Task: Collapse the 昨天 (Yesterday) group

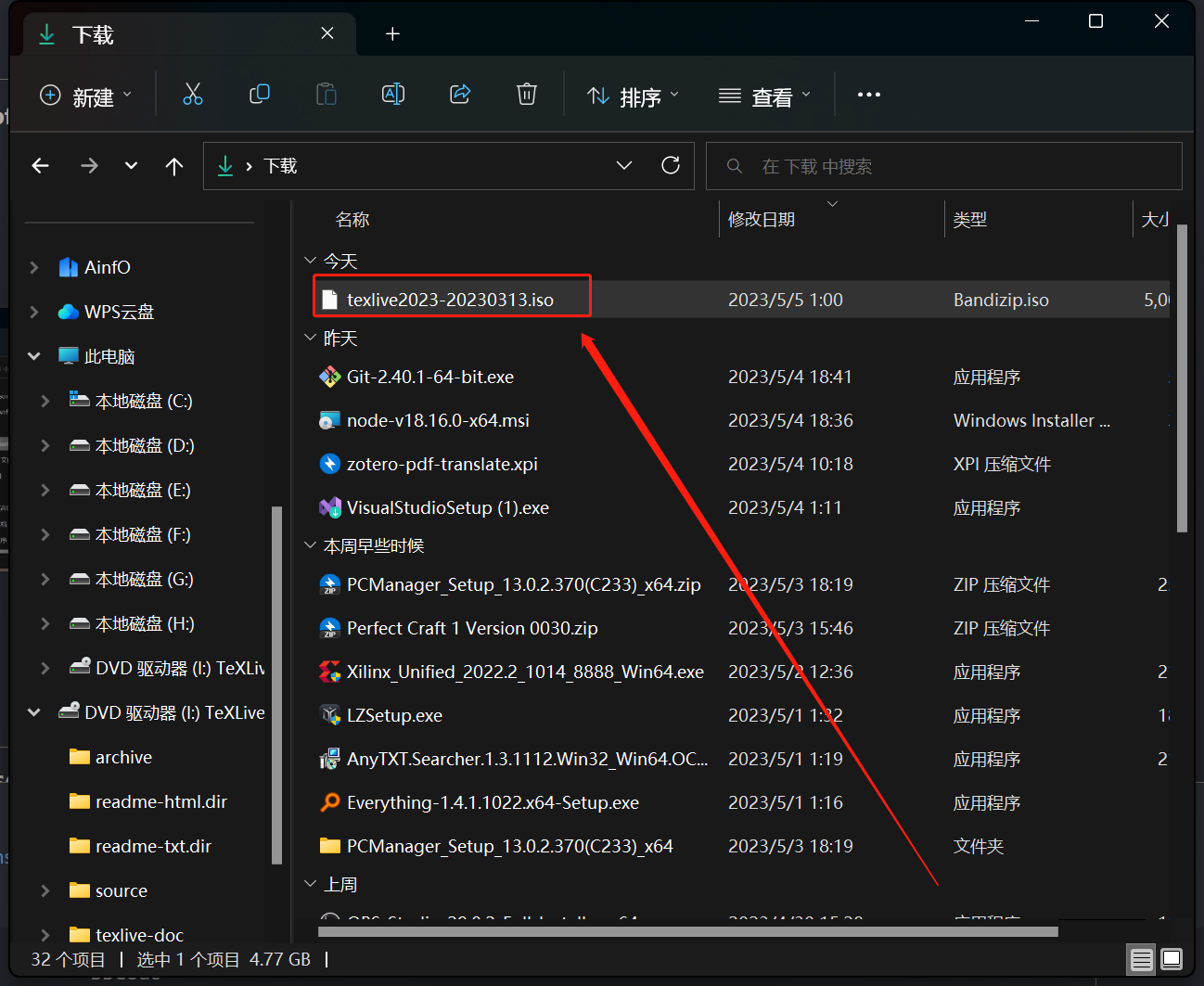Action: [x=311, y=338]
